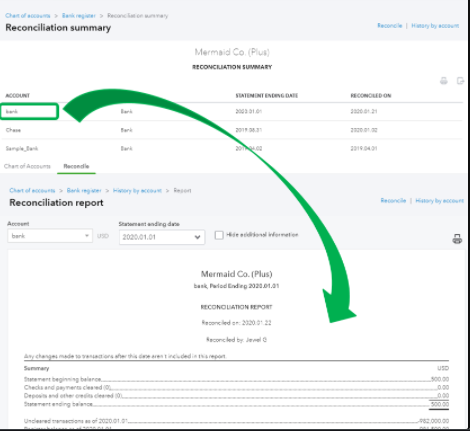Click STATEMENT ENDING DATE column header
The image size is (470, 431).
click(267, 96)
